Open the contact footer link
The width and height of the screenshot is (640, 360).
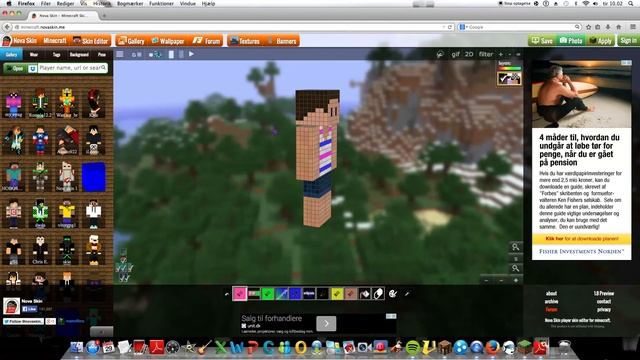coord(603,301)
